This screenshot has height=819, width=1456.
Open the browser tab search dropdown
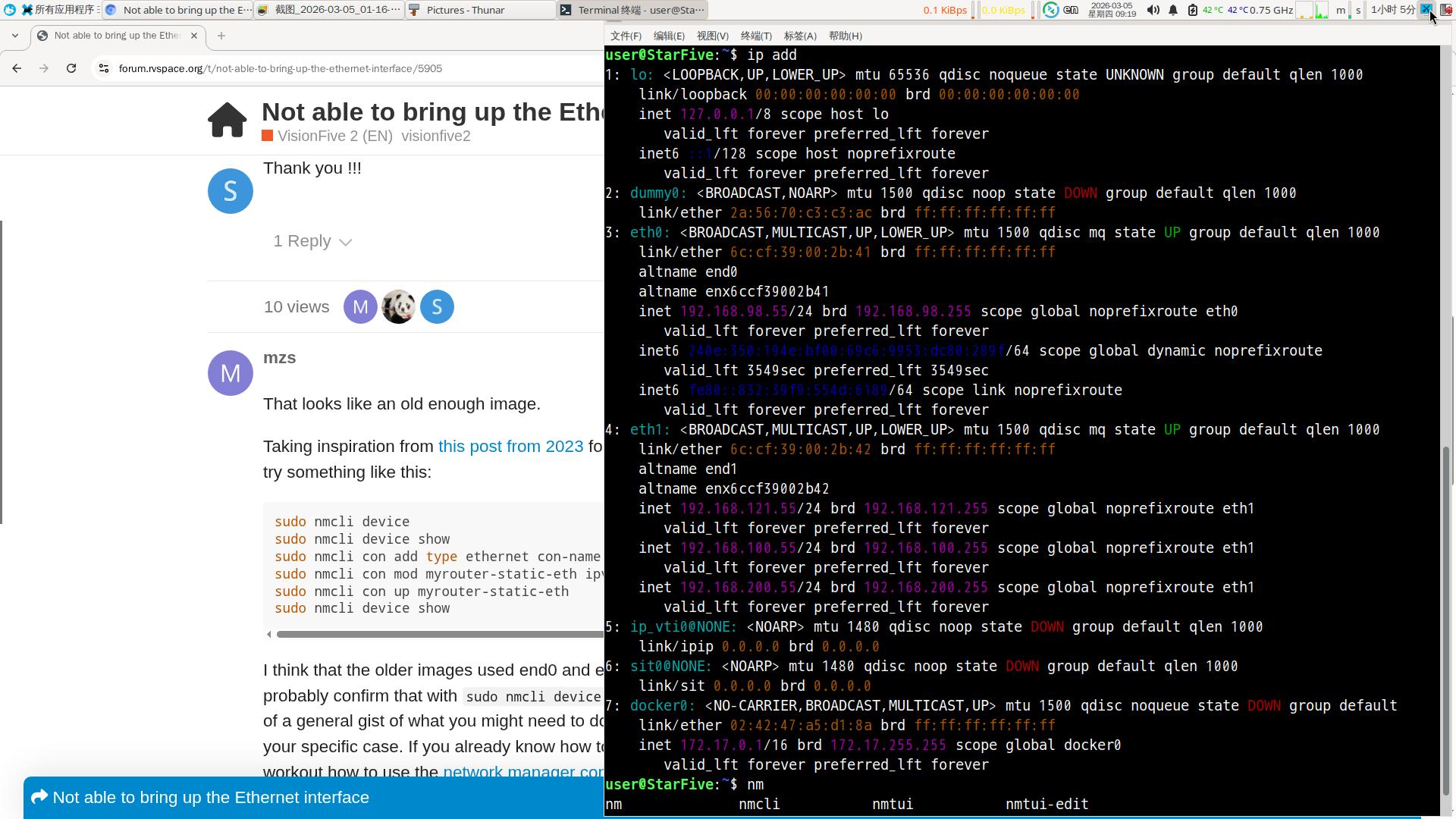pos(15,36)
